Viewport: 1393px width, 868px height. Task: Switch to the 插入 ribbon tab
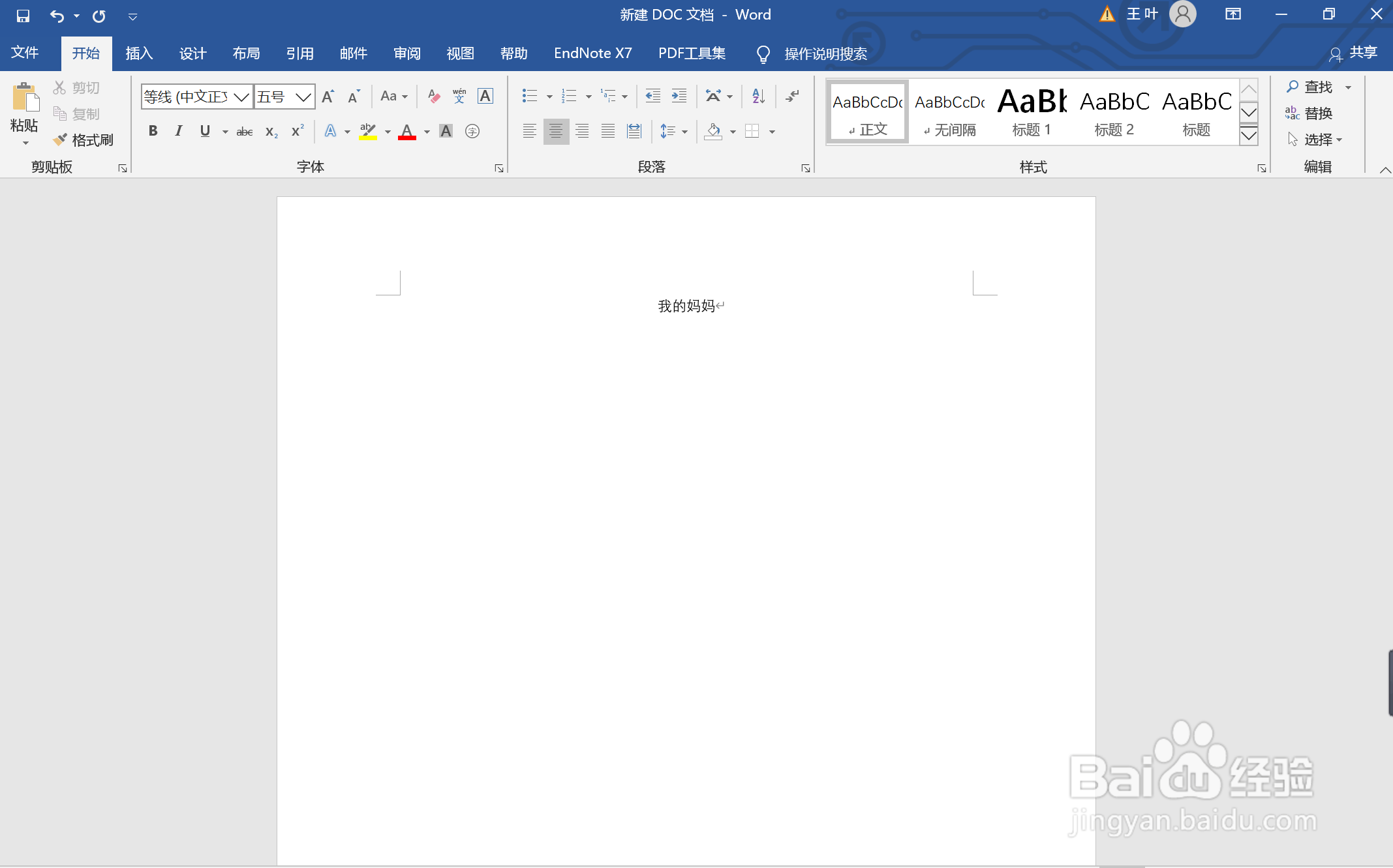pos(139,53)
